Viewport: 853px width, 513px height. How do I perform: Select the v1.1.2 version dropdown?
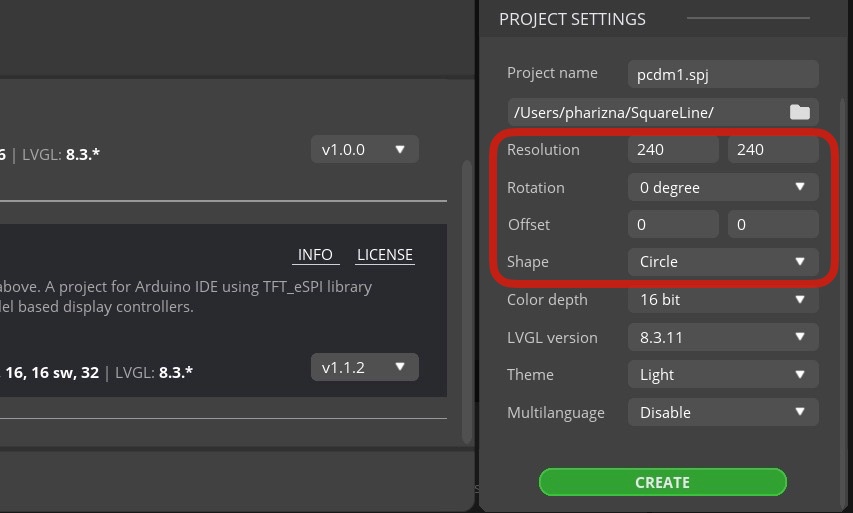pos(364,367)
